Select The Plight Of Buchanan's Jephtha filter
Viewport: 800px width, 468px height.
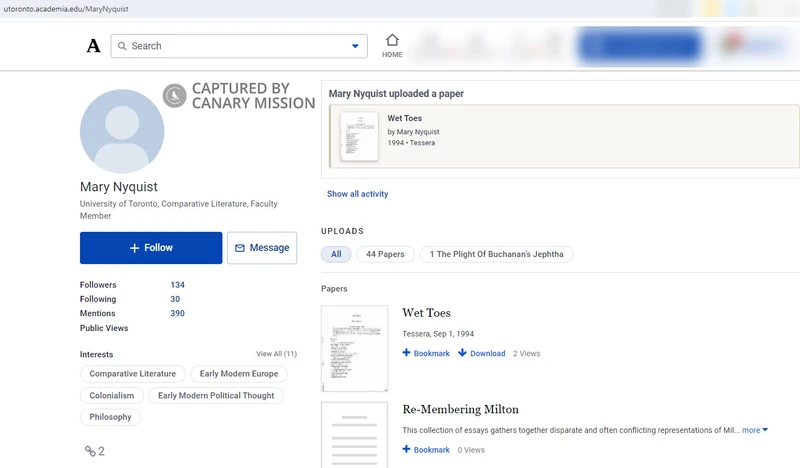point(496,254)
